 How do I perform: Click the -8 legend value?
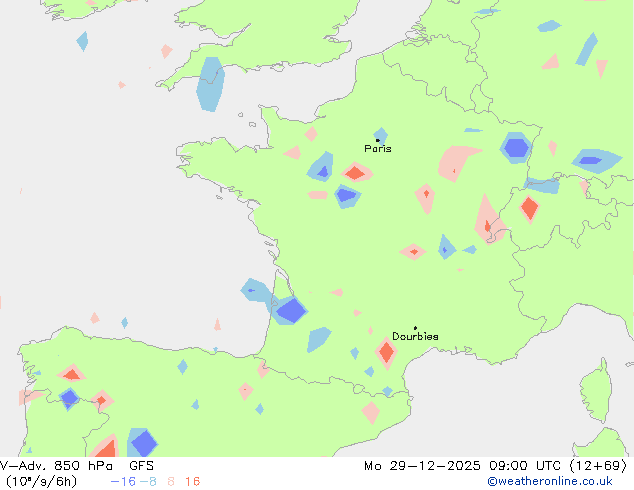click(148, 482)
